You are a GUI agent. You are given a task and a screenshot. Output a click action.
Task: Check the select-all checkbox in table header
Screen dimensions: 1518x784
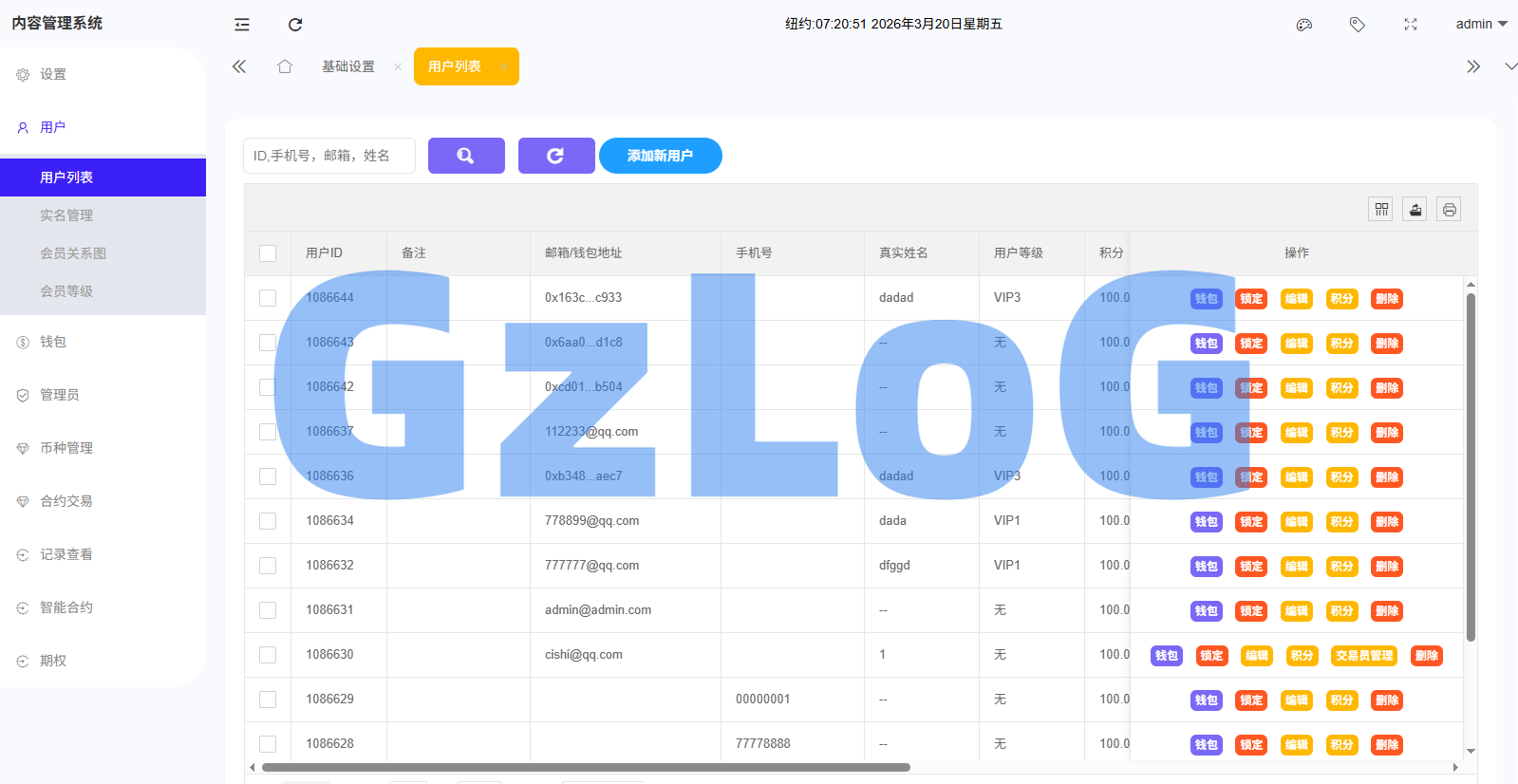point(268,253)
